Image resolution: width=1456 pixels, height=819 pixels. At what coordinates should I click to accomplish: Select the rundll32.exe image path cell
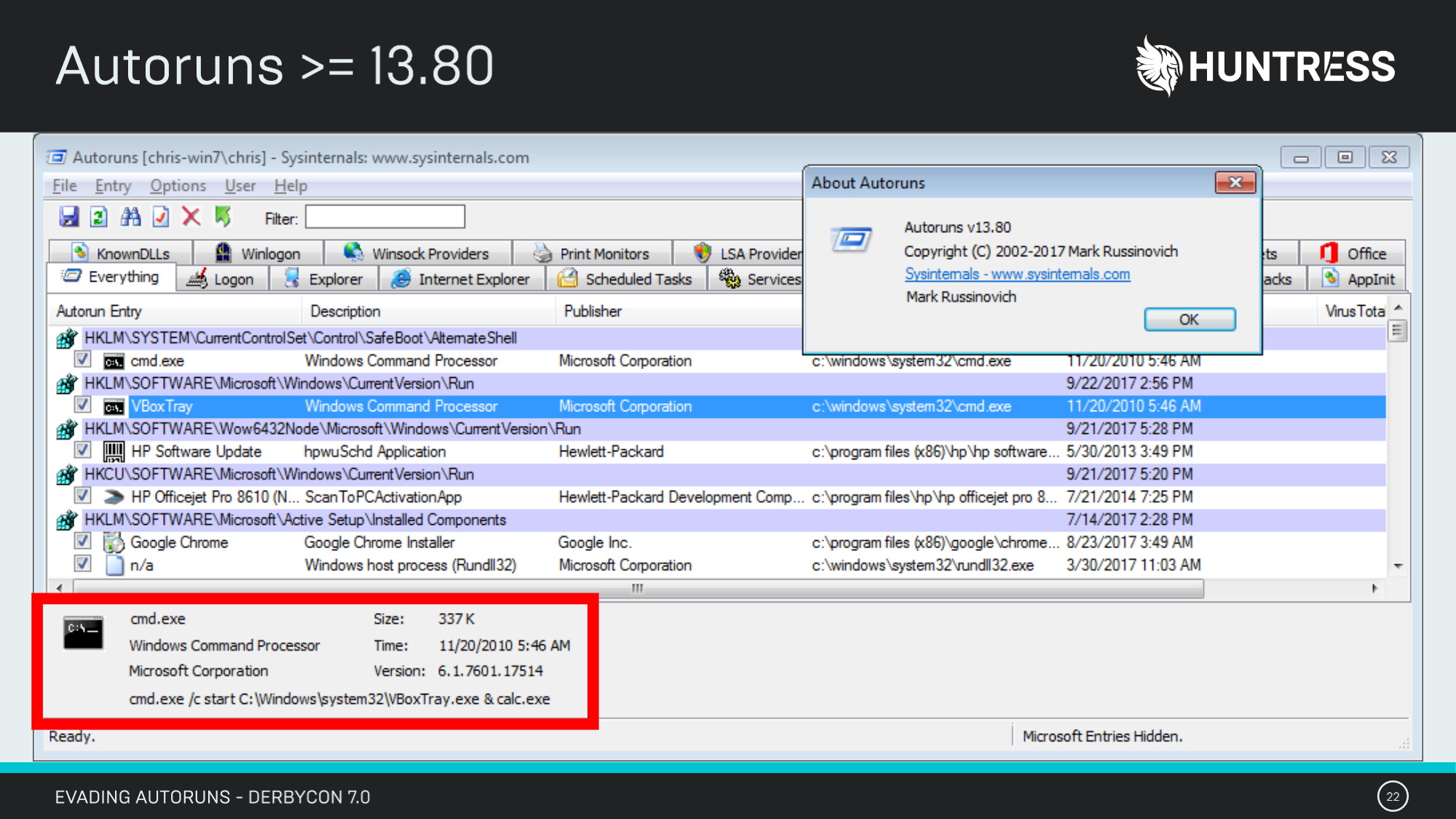point(922,566)
